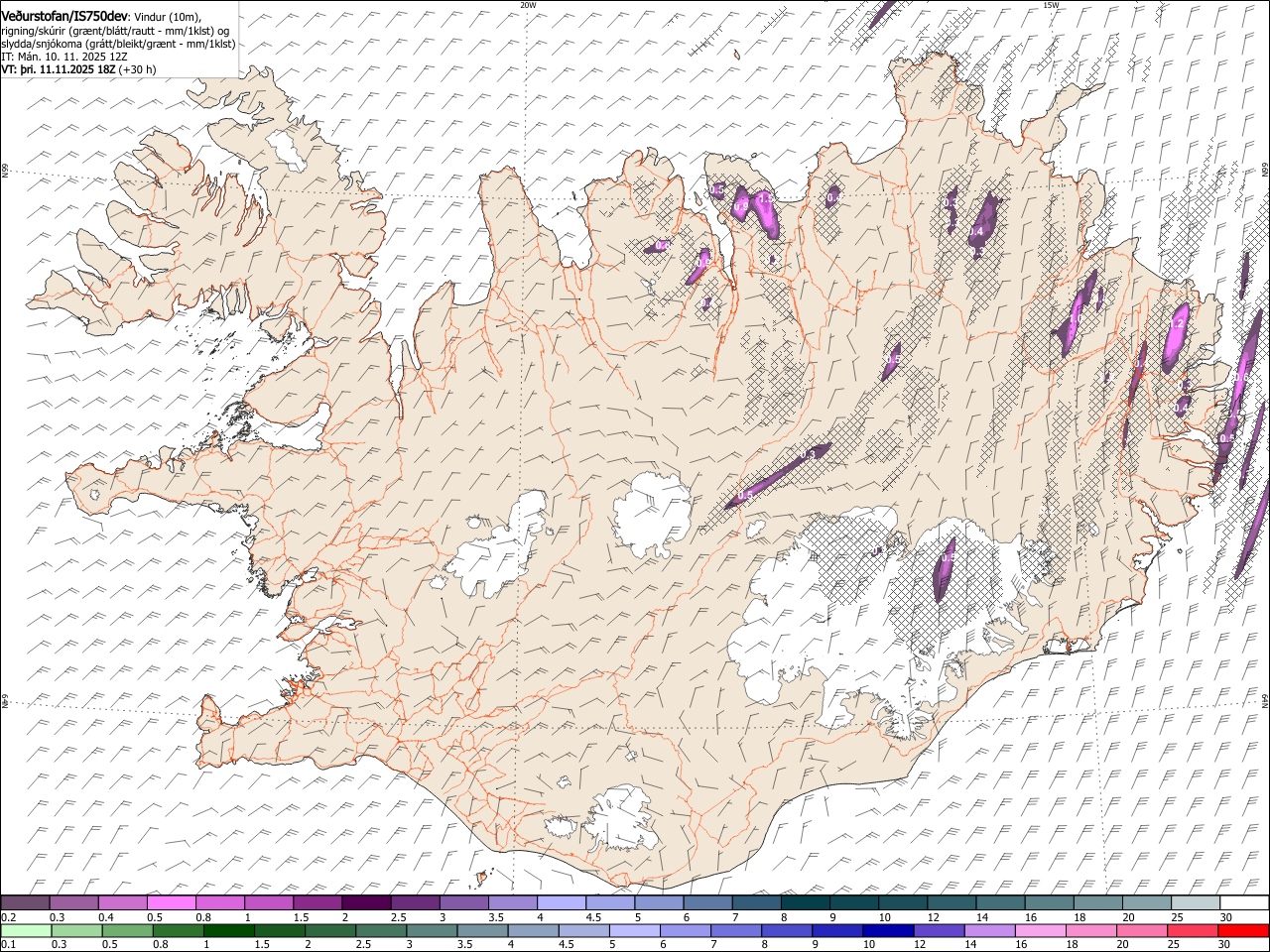Click the crimson legend swatch labeled 25
This screenshot has height=952, width=1270.
(1194, 930)
